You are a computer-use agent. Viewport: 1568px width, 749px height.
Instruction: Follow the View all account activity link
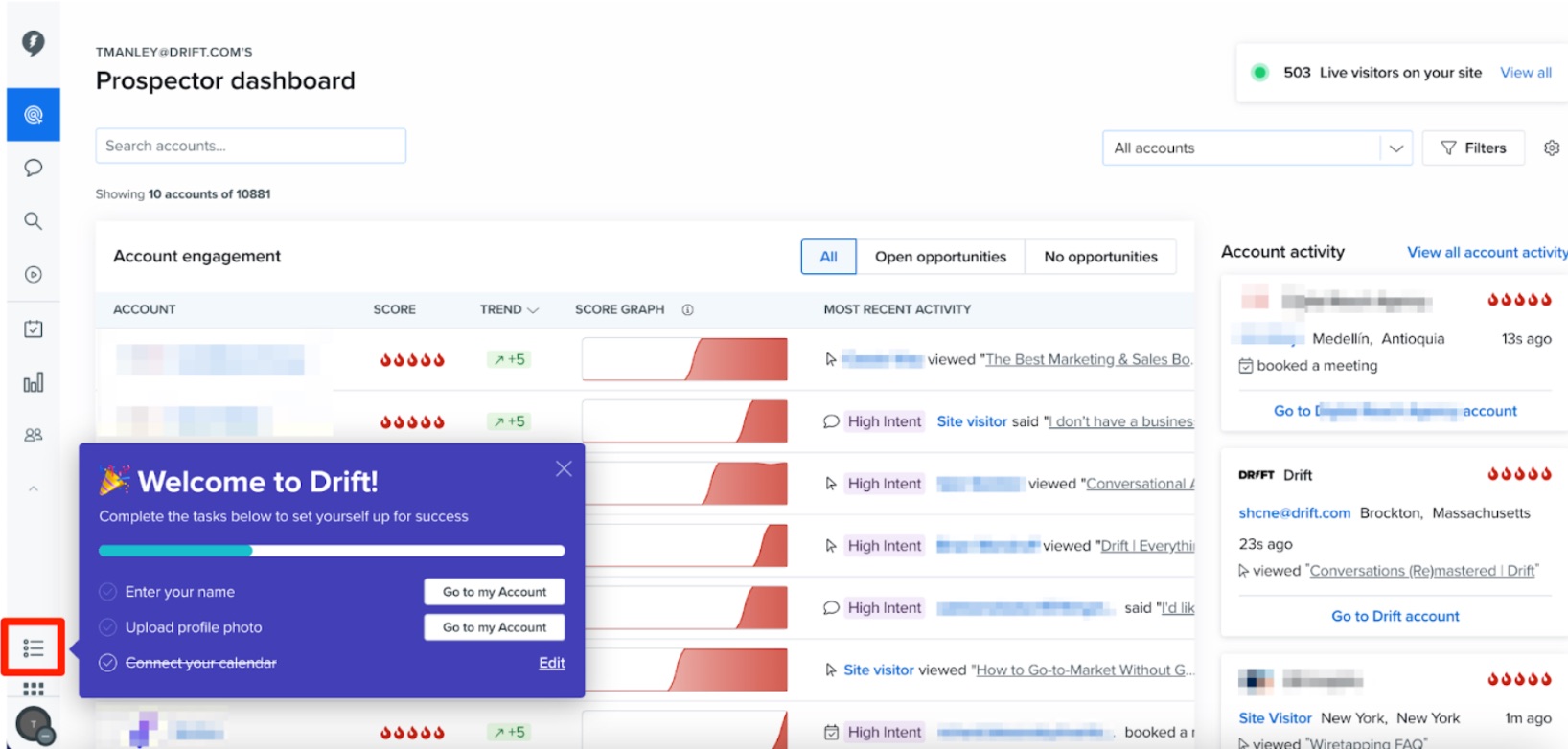tap(1487, 252)
